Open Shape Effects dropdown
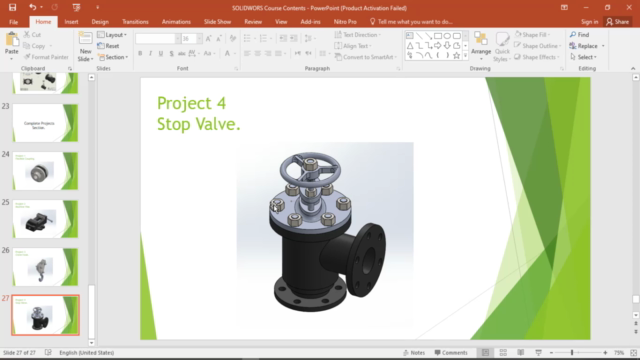640x360 pixels. [537, 57]
